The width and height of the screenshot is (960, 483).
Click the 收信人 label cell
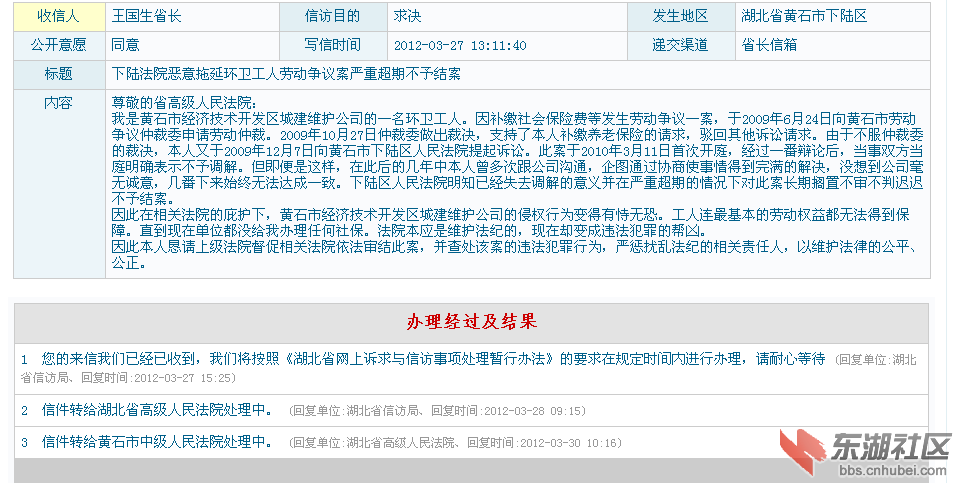(59, 17)
